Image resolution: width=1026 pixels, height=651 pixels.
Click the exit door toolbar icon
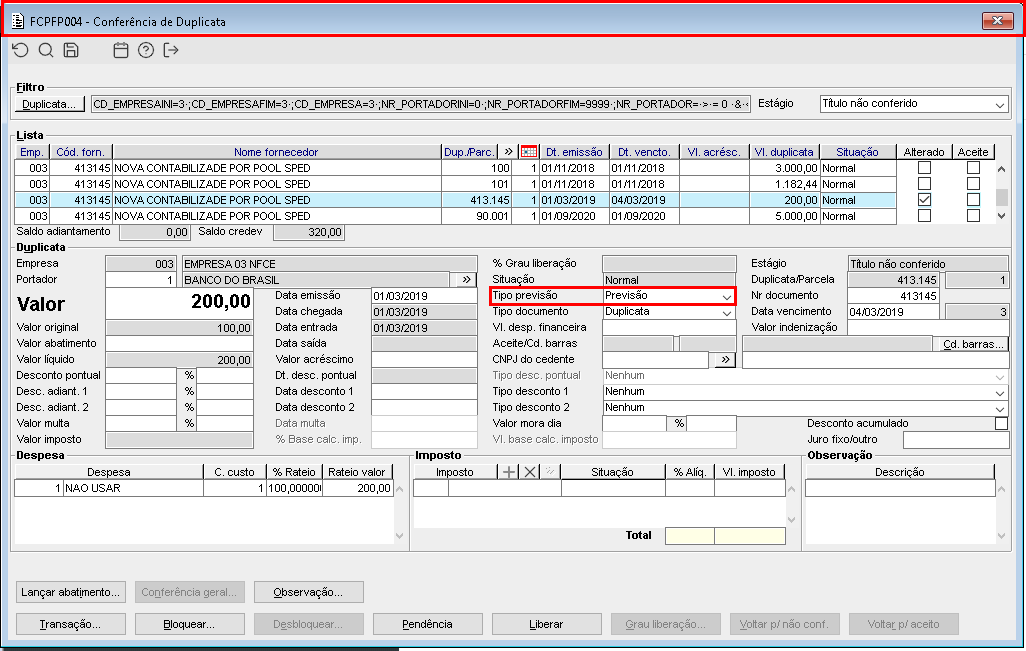click(x=171, y=51)
